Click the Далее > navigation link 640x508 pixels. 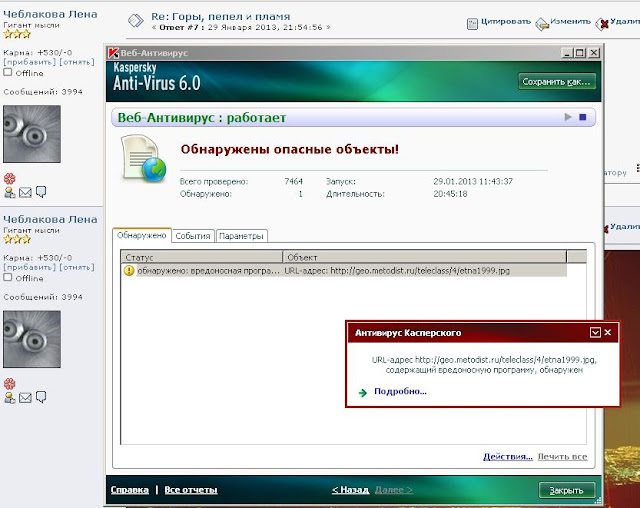click(x=394, y=490)
